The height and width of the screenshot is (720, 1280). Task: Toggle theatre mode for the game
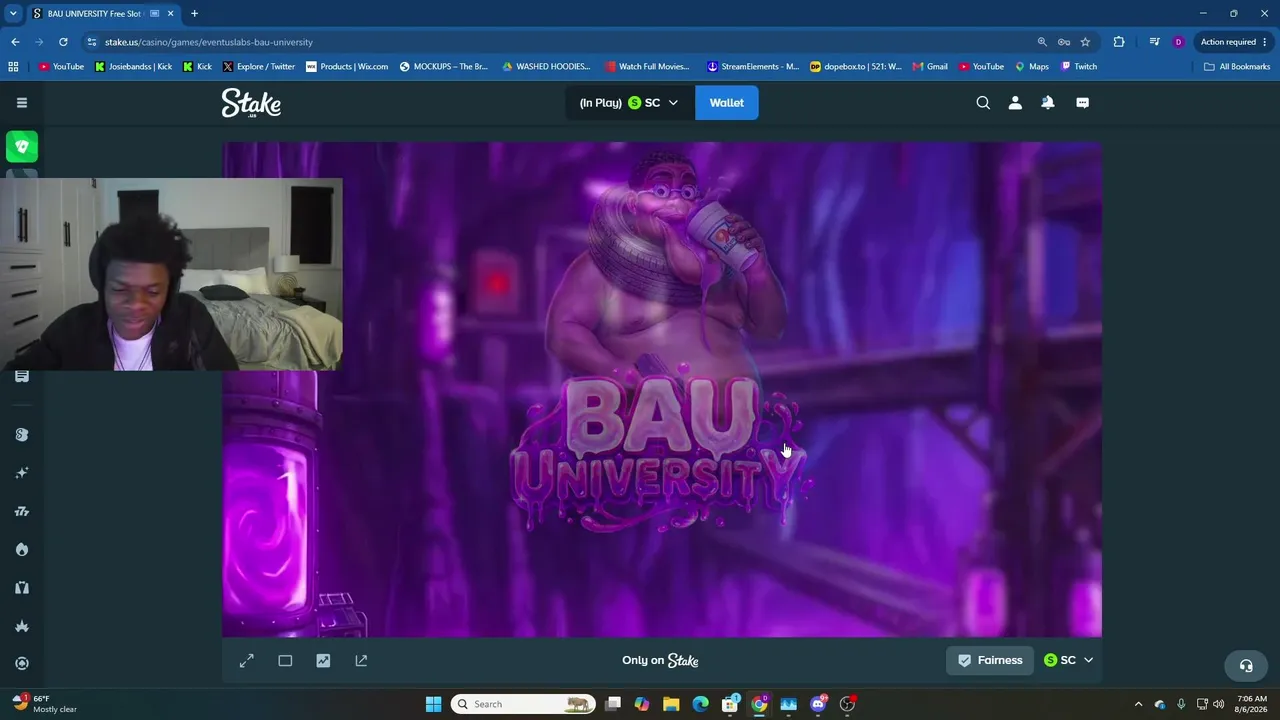coord(285,661)
